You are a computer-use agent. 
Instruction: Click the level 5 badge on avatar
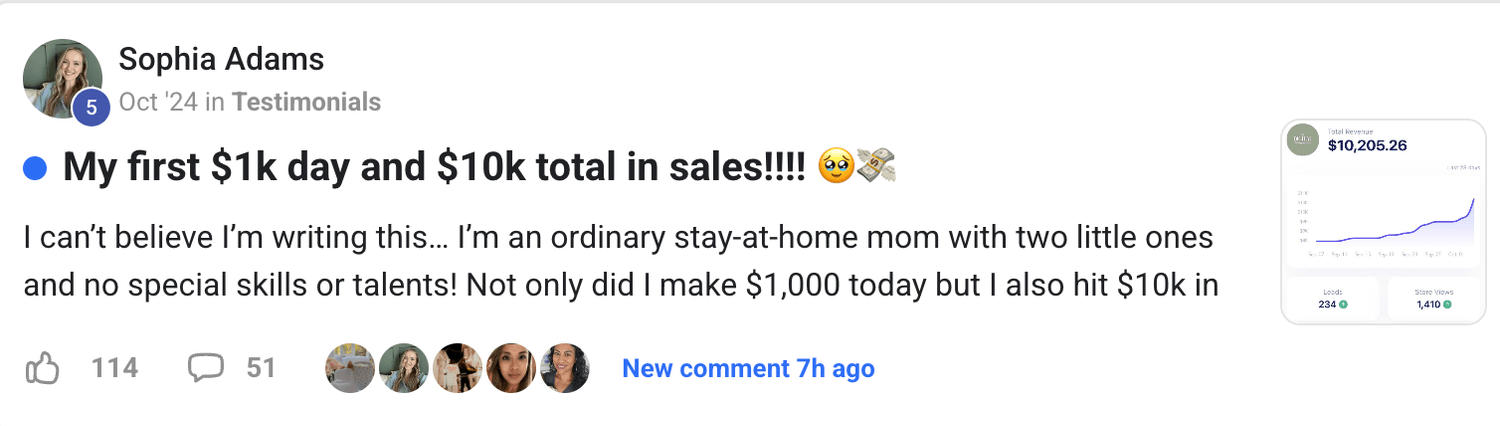[91, 108]
